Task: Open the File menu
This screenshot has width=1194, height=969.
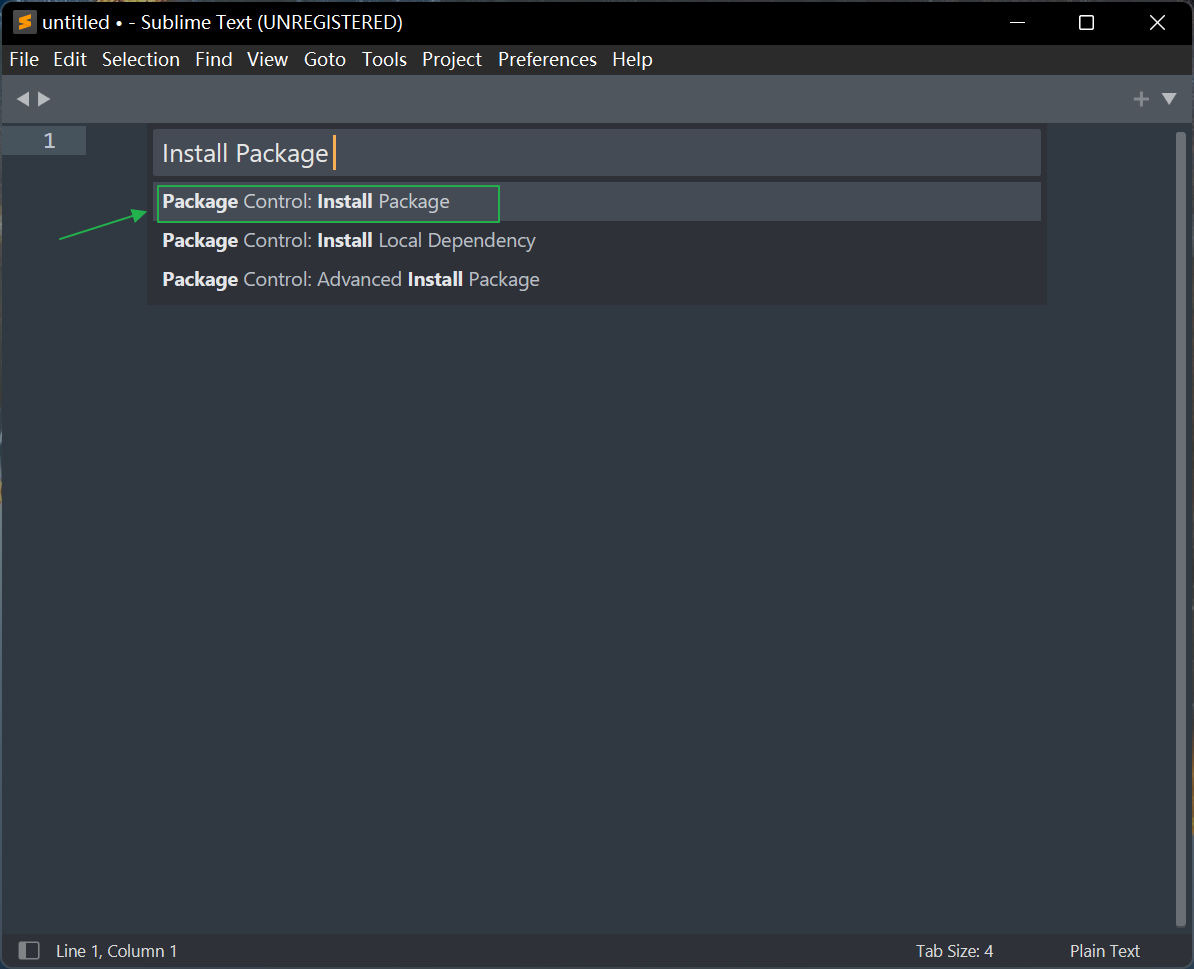Action: (x=24, y=59)
